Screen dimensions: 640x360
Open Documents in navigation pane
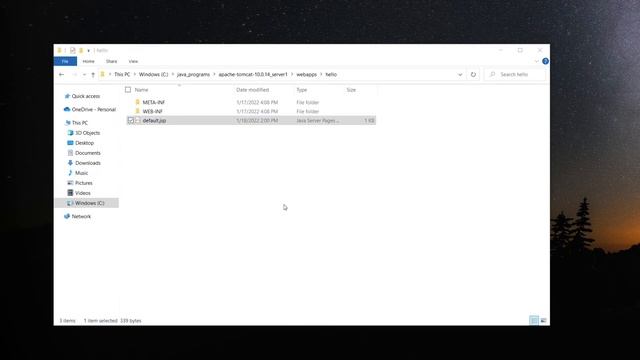pos(88,153)
